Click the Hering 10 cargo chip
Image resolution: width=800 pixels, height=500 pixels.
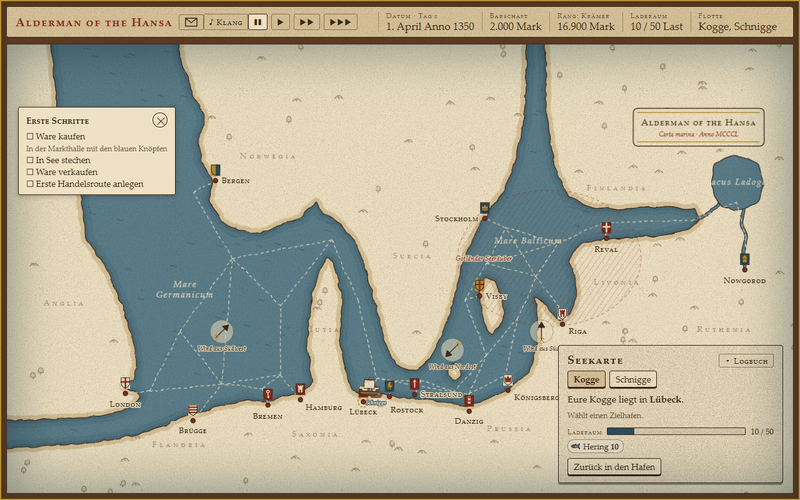(x=595, y=447)
